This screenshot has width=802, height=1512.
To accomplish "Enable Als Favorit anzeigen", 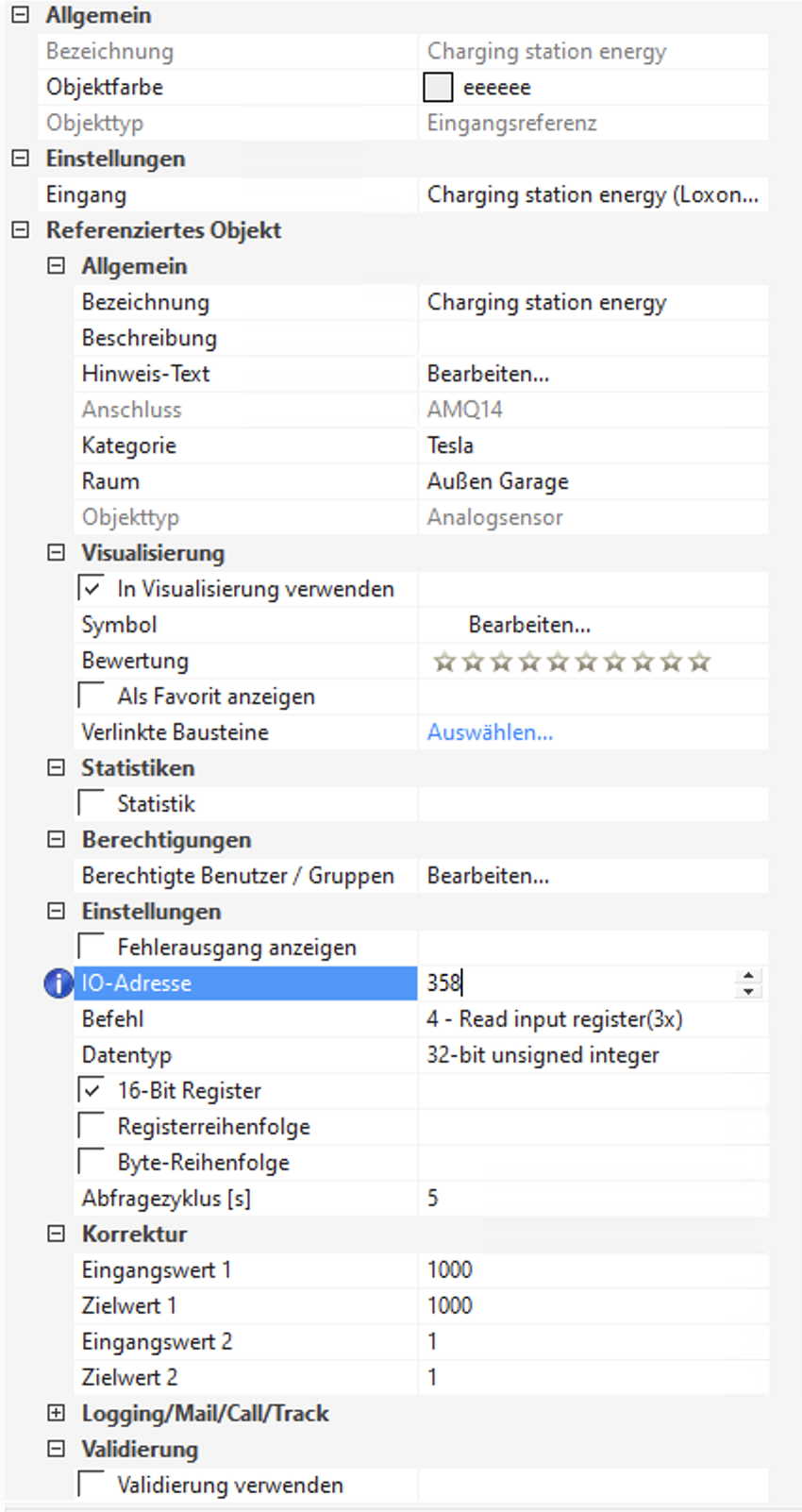I will coord(92,696).
